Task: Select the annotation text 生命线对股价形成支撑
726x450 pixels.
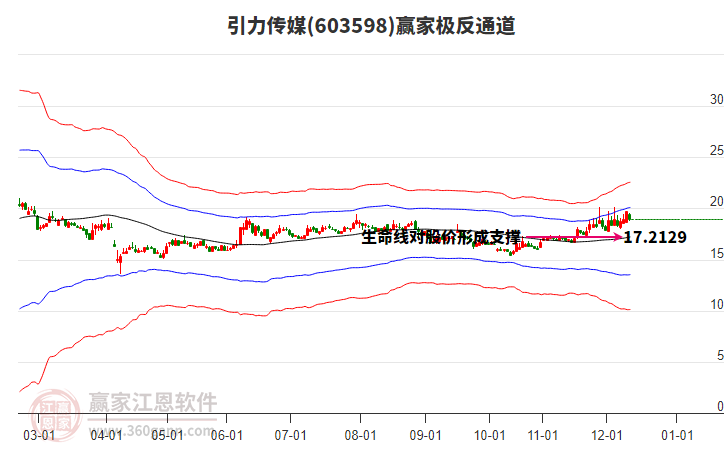Action: (441, 238)
